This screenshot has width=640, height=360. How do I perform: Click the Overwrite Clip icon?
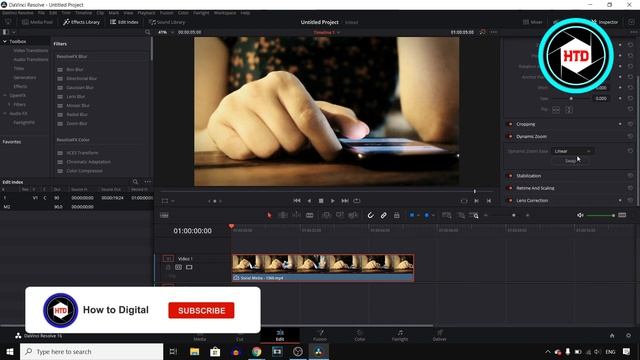340,215
